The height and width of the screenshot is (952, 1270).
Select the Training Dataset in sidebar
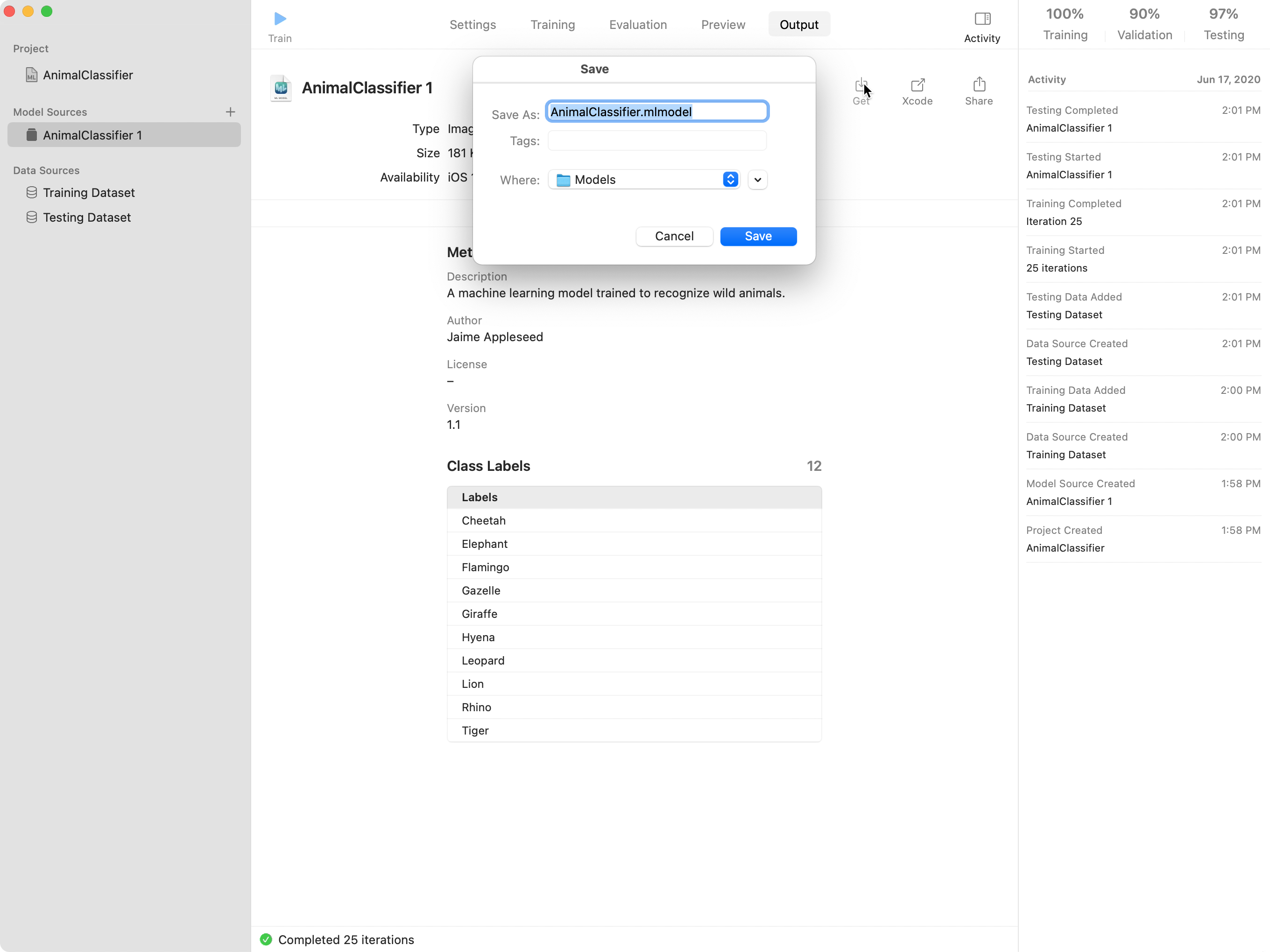89,192
